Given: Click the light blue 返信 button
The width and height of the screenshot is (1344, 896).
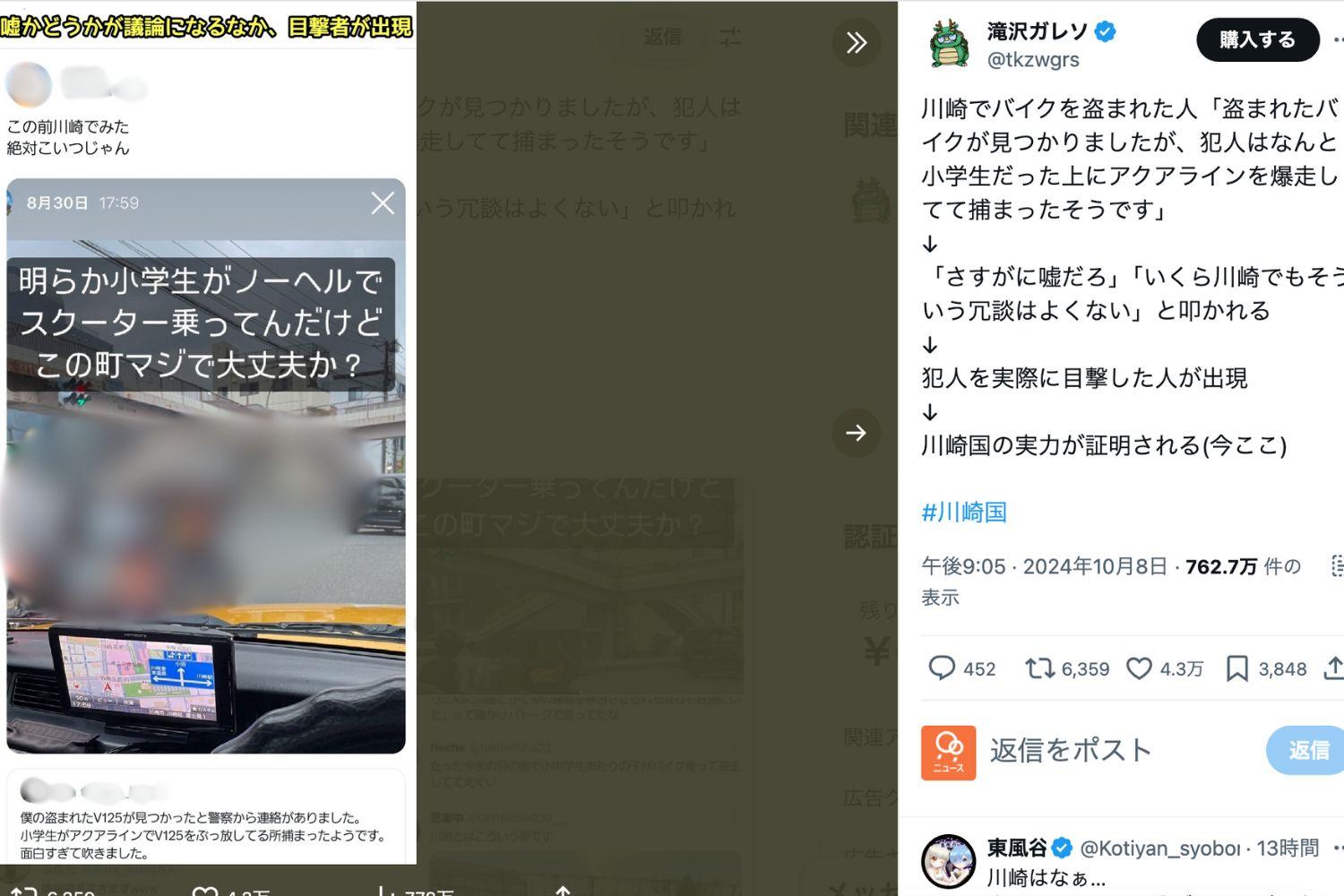Looking at the screenshot, I should [x=1307, y=751].
